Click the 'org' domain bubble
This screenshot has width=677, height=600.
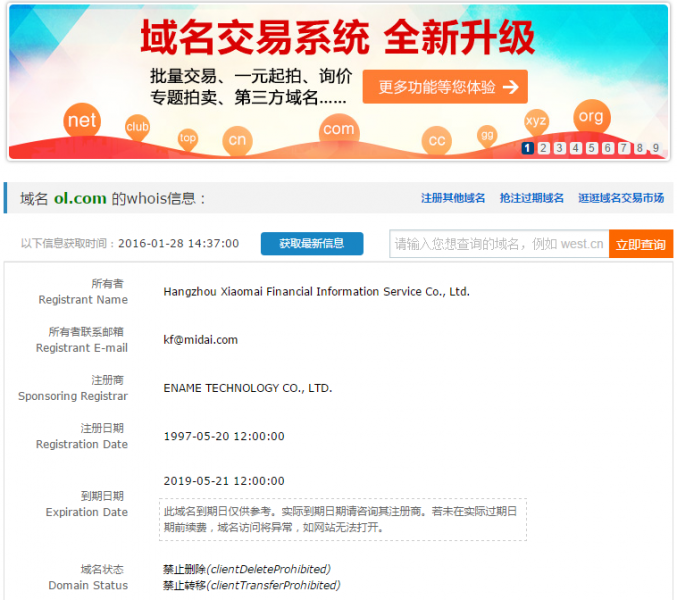coord(590,117)
